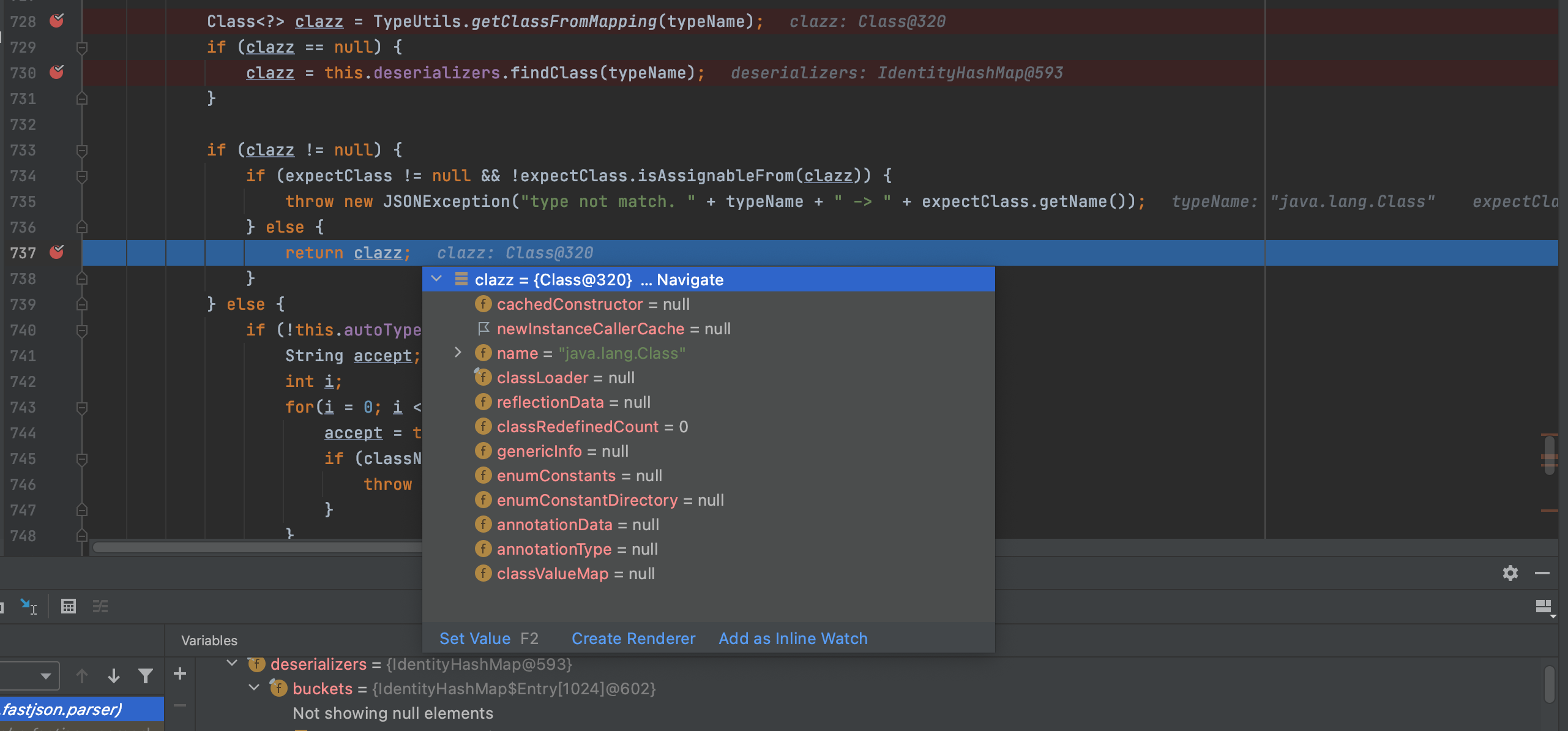Screen dimensions: 1568x731
Task: Click the name "java.lang.Class" value
Action: pos(622,353)
